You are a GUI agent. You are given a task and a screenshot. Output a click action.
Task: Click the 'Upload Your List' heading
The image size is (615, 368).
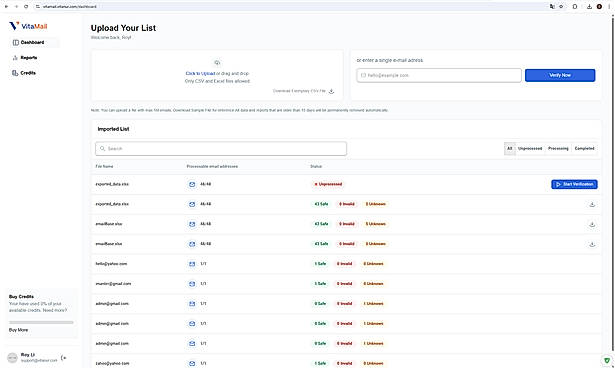(x=123, y=28)
